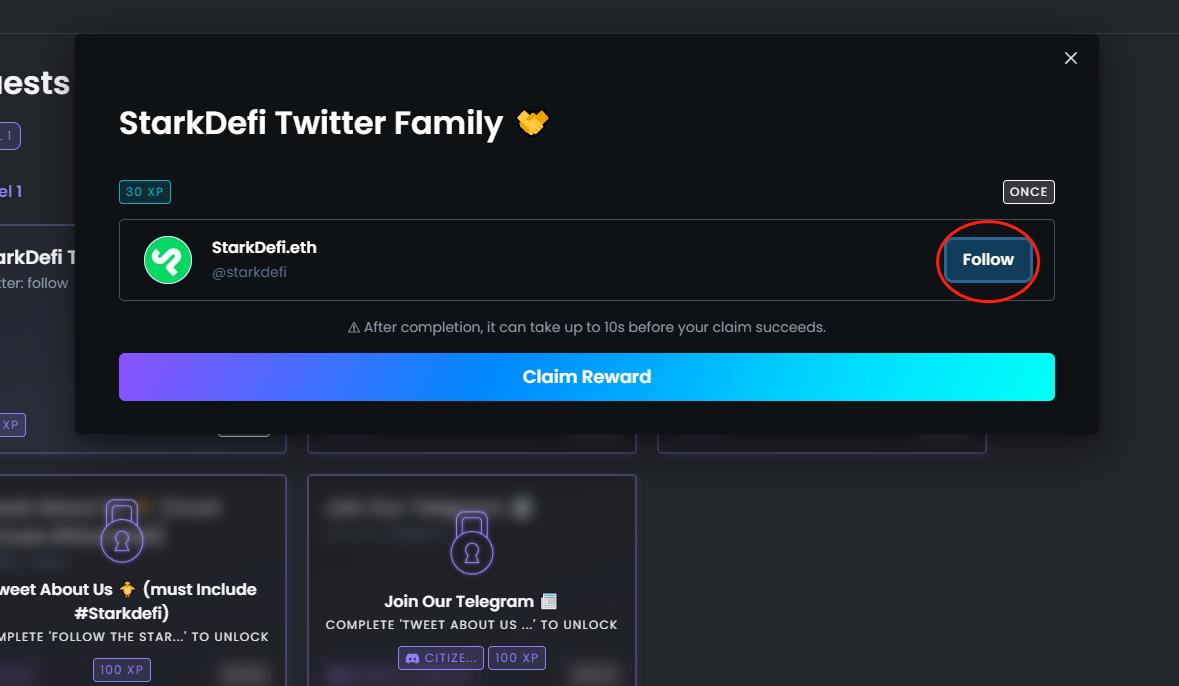This screenshot has width=1179, height=686.
Task: Click the Tweet About Us 100 XP badge
Action: tap(122, 670)
